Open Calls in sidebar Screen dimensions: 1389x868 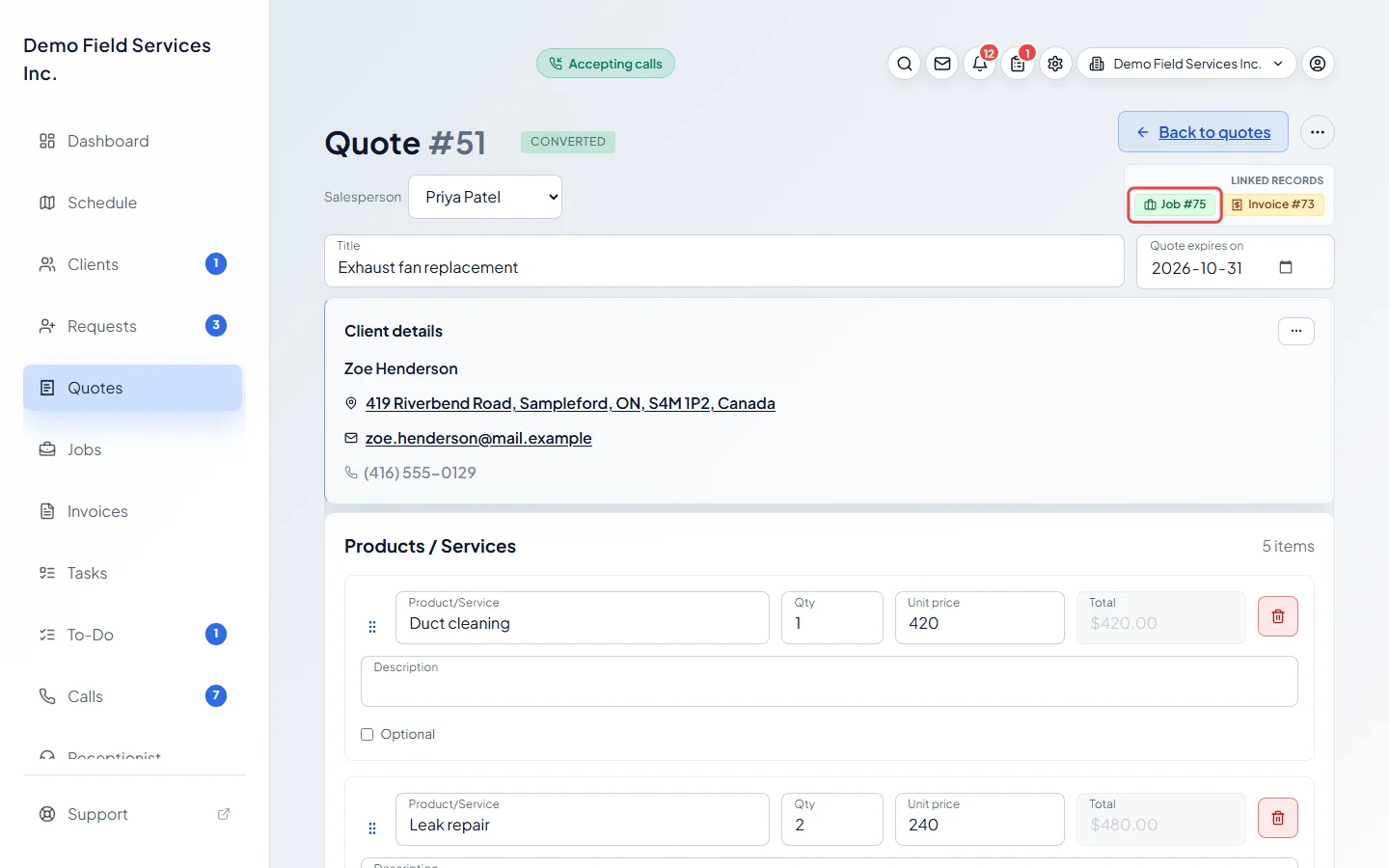133,696
